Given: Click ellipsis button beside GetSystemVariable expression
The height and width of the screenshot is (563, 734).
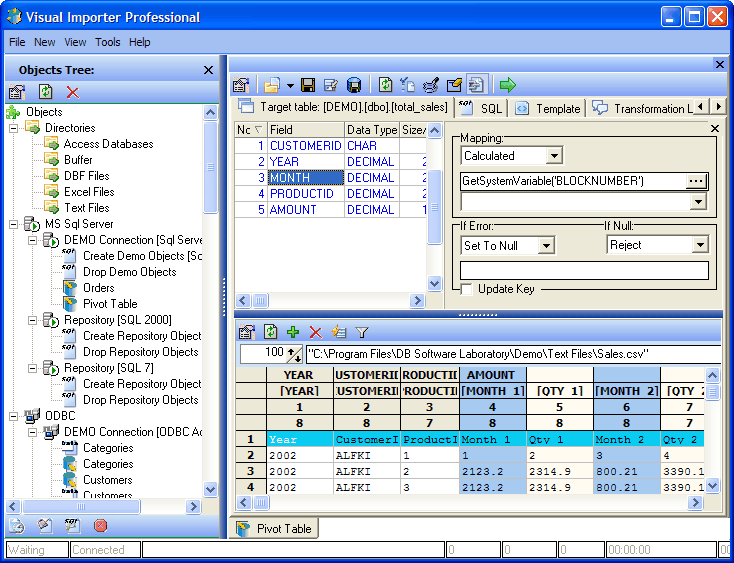Looking at the screenshot, I should pos(696,181).
